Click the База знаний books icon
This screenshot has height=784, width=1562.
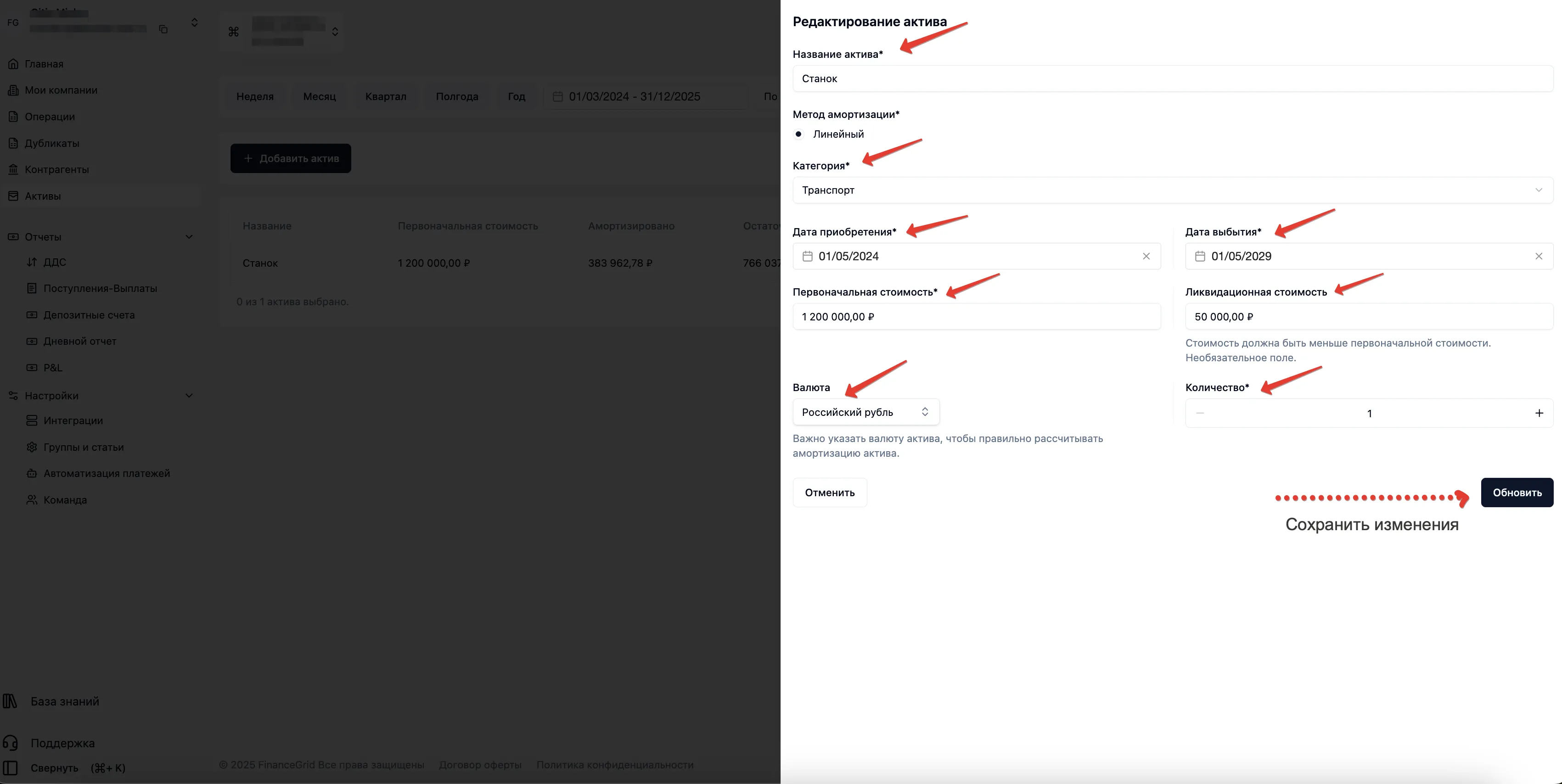(x=10, y=701)
